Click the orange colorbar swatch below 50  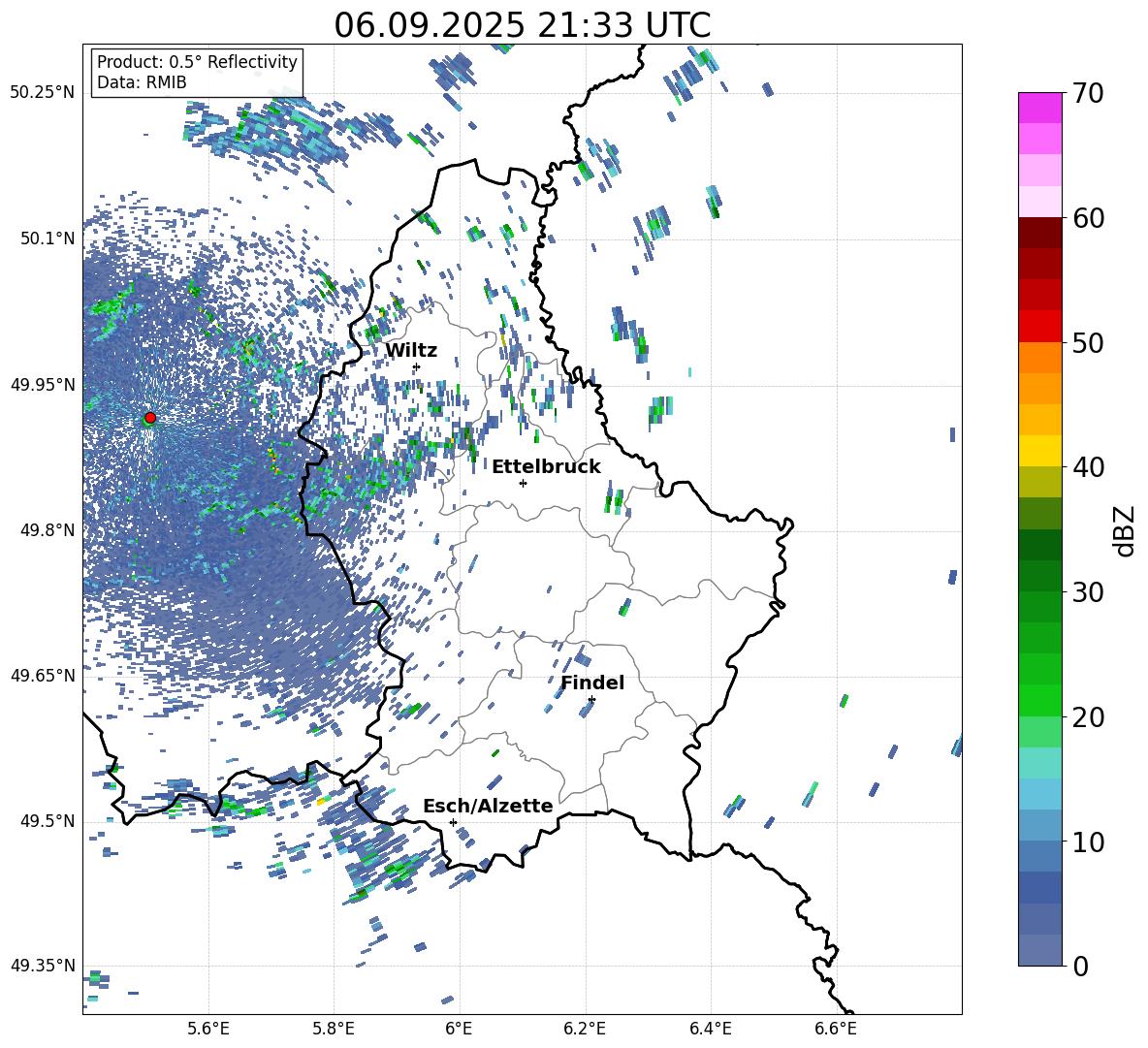[x=1039, y=358]
